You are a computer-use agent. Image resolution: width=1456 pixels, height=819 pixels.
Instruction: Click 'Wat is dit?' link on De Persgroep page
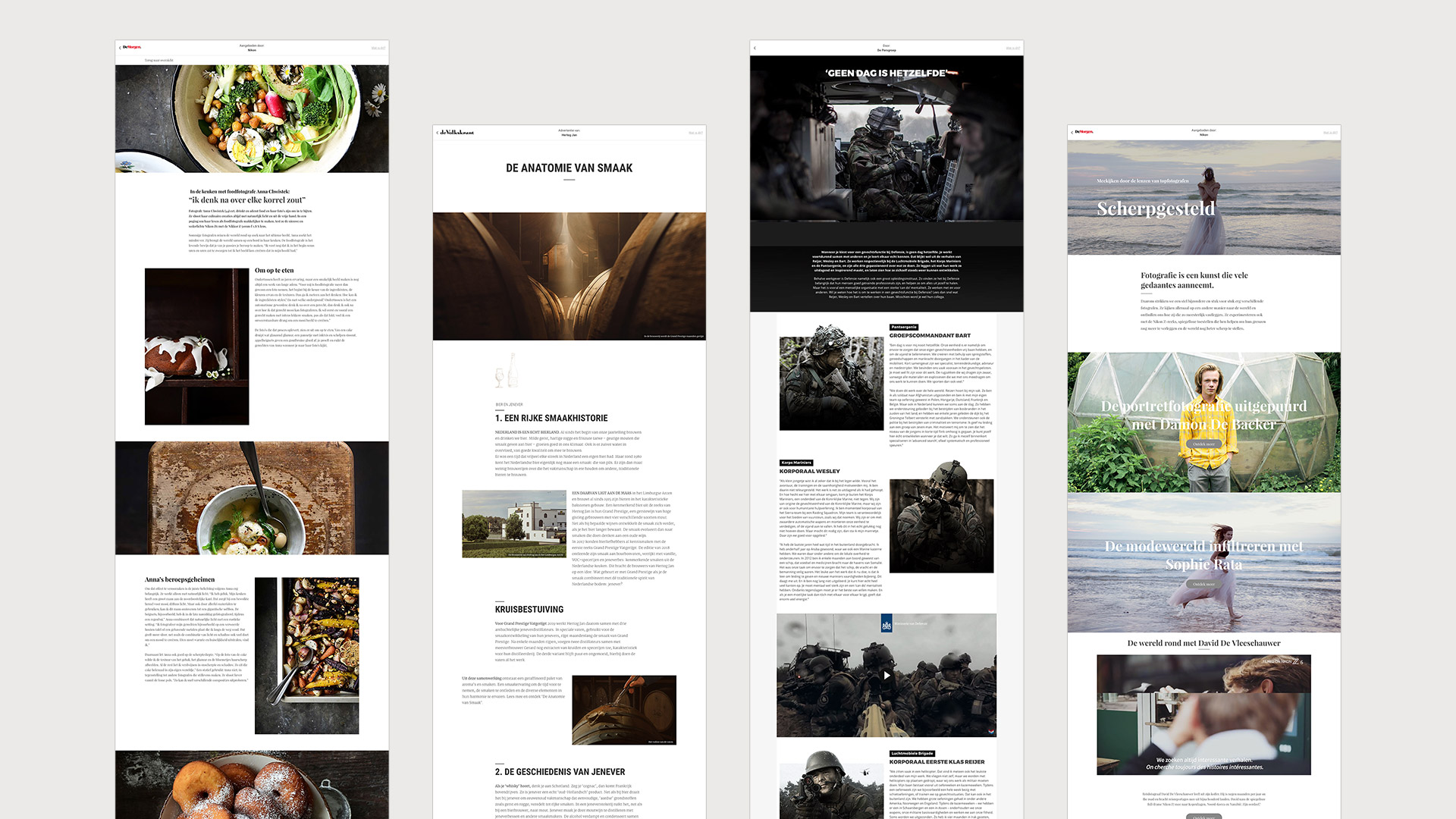pyautogui.click(x=1013, y=48)
